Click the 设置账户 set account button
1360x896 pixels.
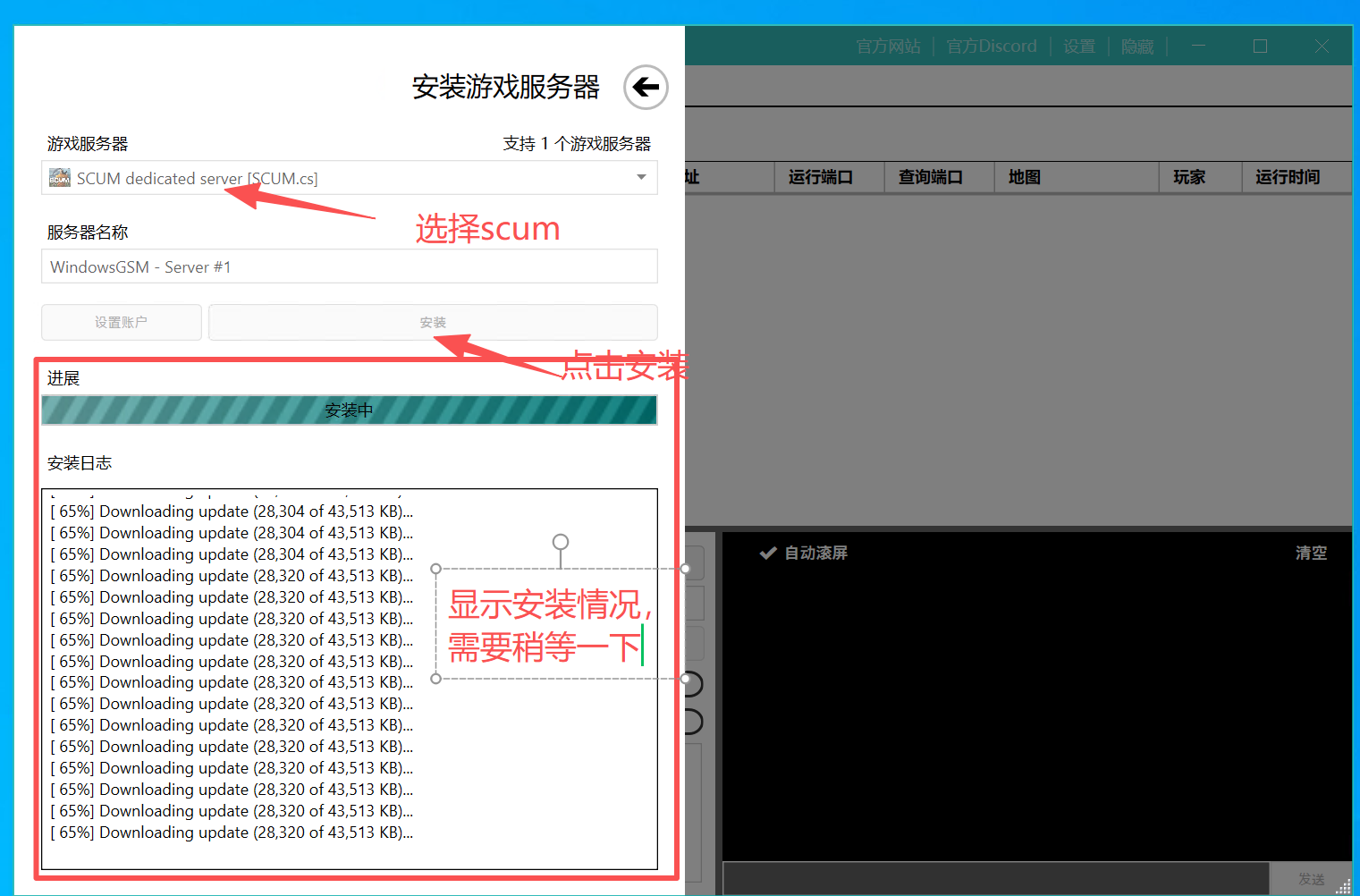point(121,322)
